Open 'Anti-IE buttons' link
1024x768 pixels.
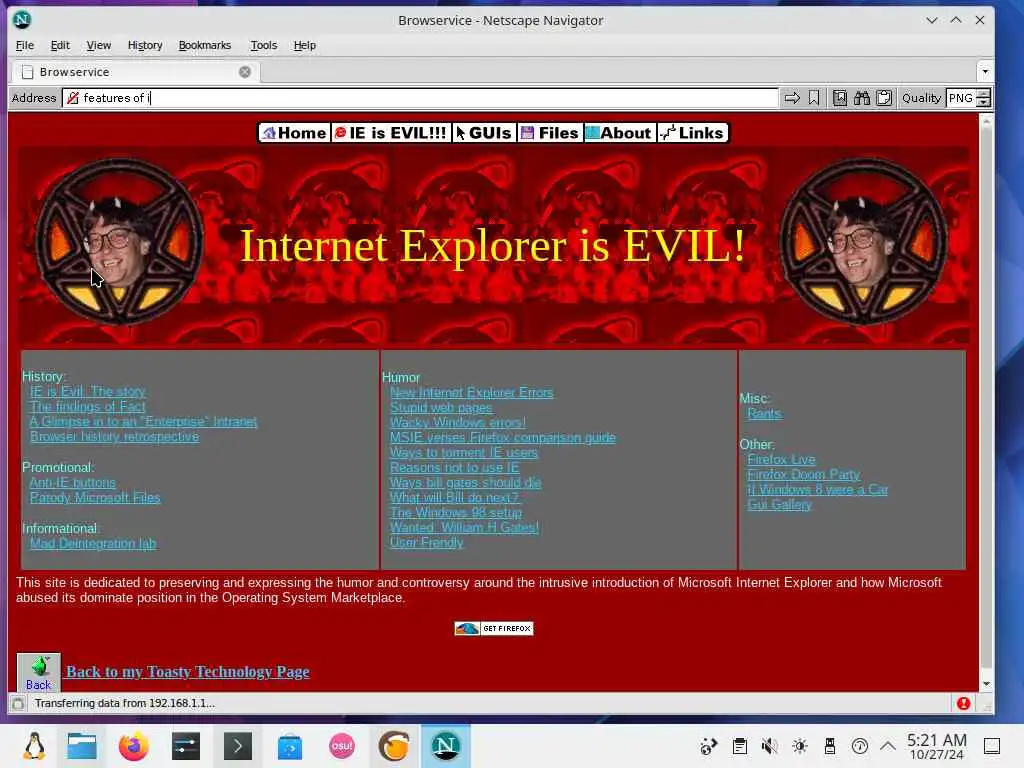[72, 483]
